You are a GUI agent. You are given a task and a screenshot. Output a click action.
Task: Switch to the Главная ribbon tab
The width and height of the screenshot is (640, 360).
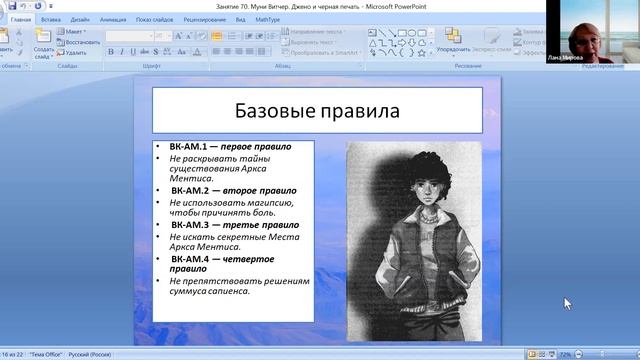click(x=21, y=20)
